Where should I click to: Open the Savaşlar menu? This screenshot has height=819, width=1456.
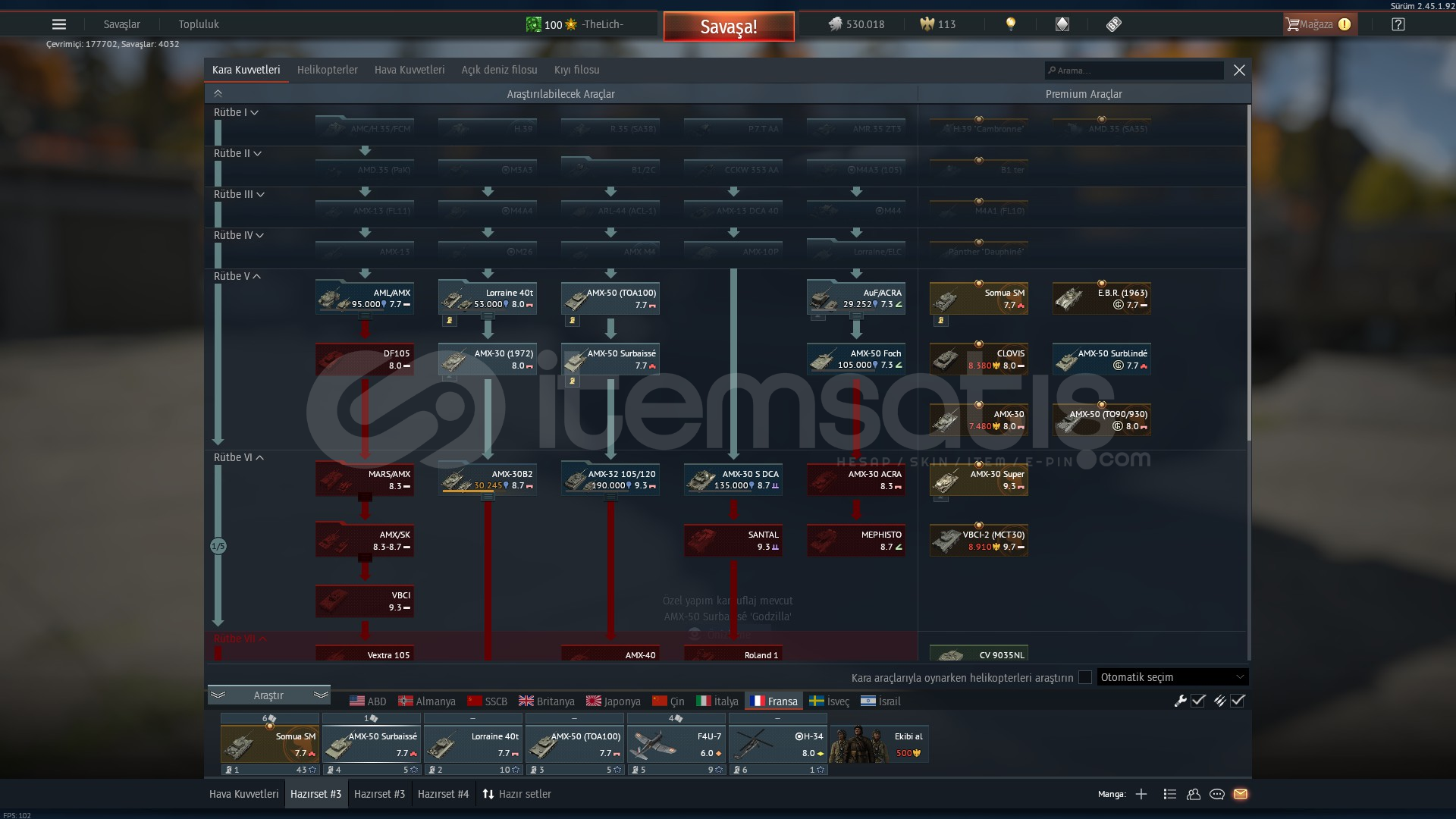(121, 24)
